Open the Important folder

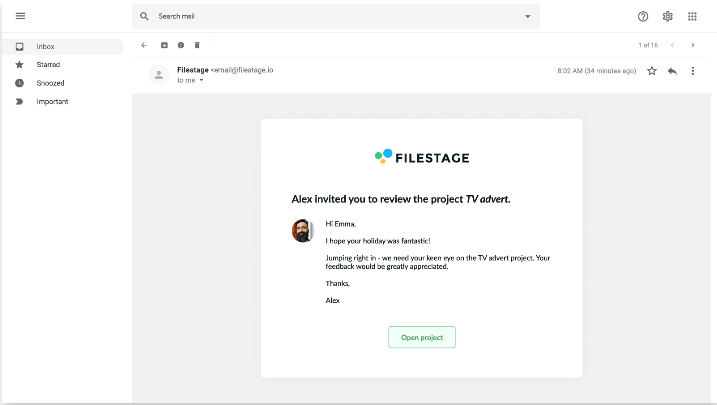[52, 101]
